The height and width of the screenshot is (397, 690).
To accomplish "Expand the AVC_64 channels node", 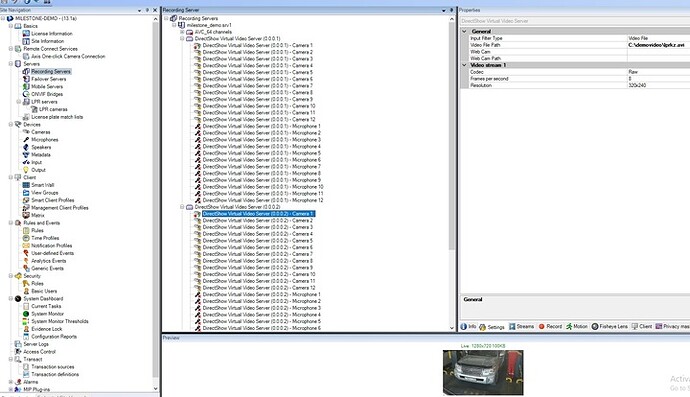I will 182,32.
